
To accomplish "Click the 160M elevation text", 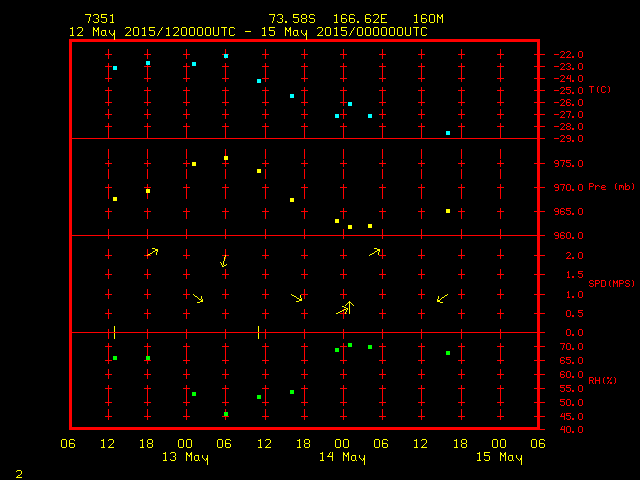I will coord(427,19).
